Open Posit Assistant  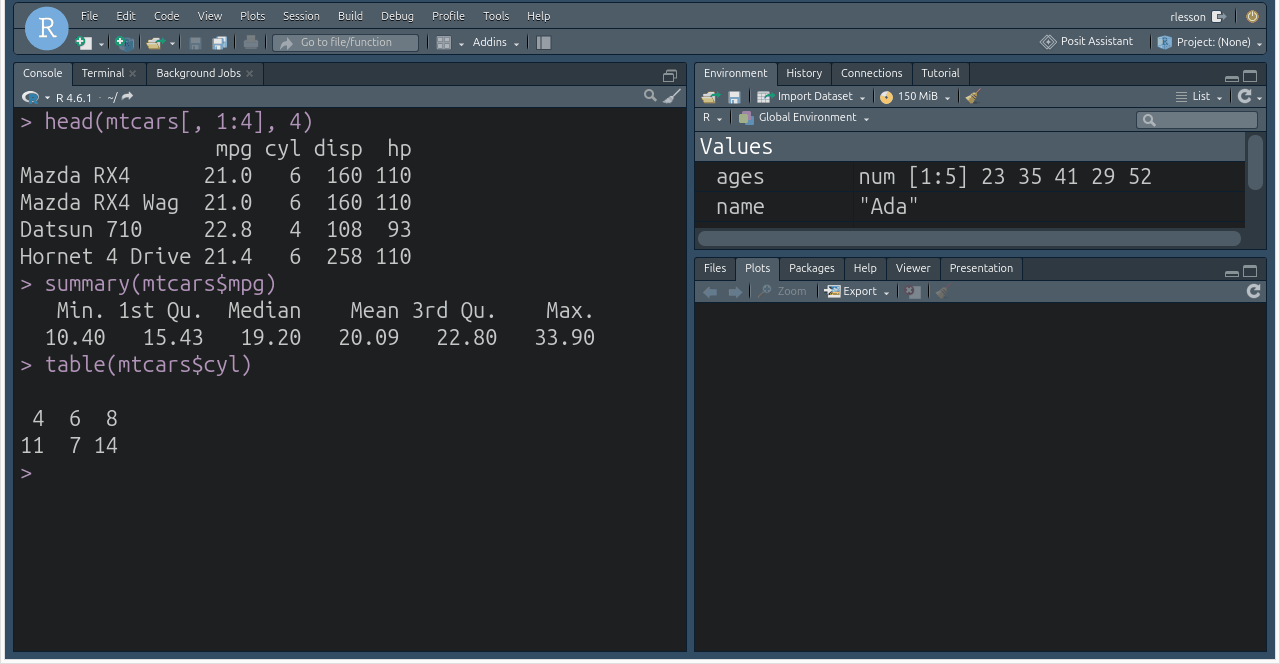pyautogui.click(x=1087, y=42)
